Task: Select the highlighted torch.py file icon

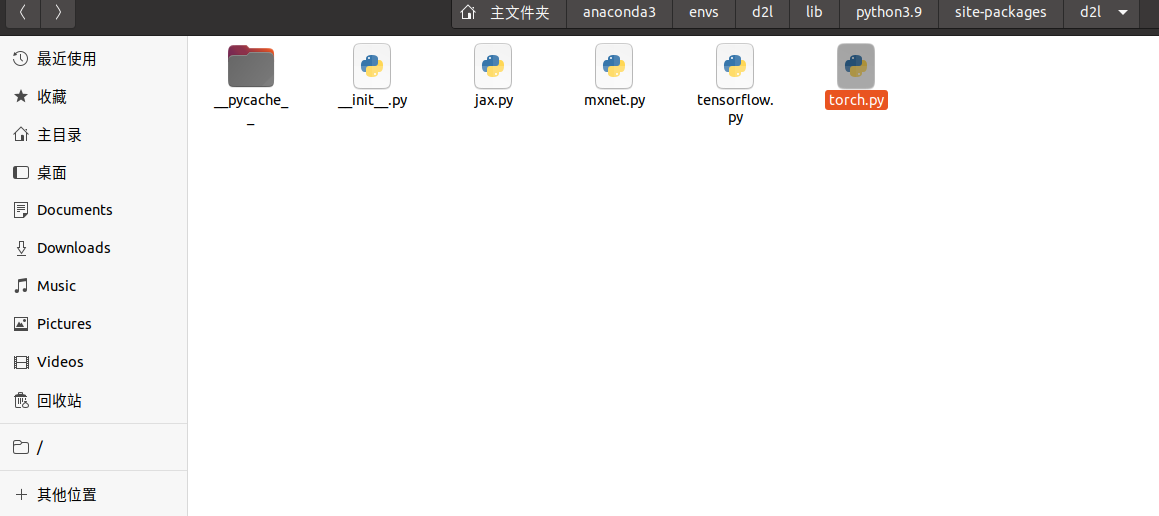Action: tap(856, 66)
